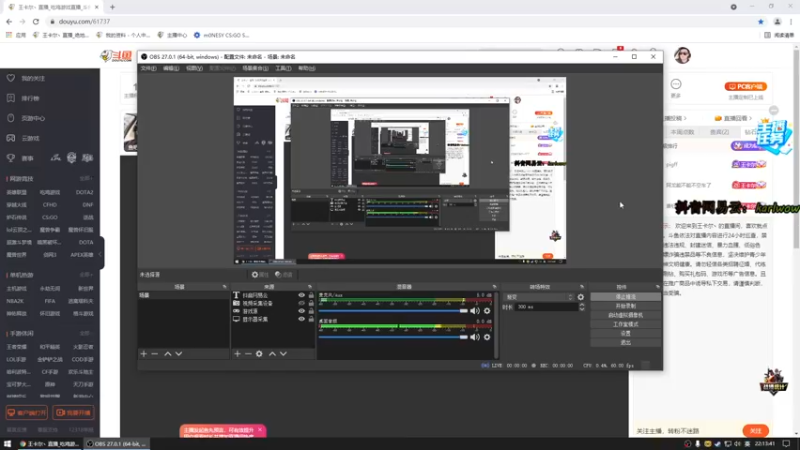The height and width of the screenshot is (450, 800).
Task: Toggle visibility eye of the text source row
Action: point(302,295)
